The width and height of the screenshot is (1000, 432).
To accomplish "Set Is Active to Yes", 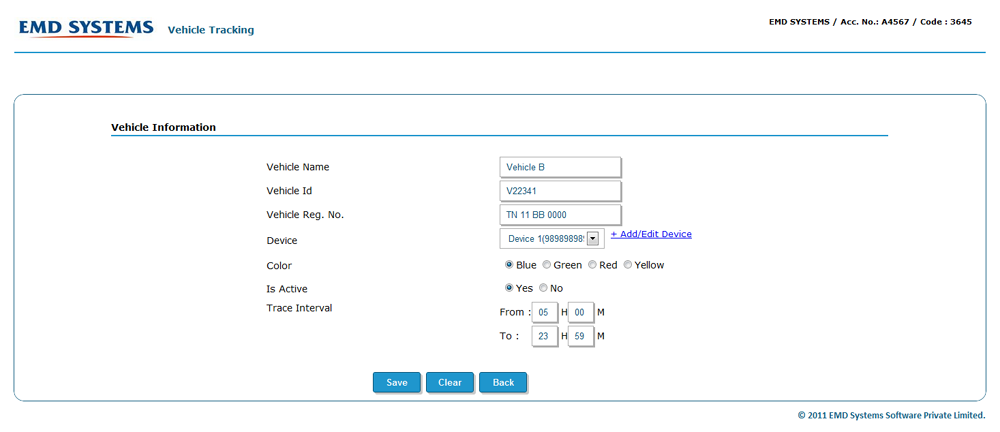I will pos(509,288).
